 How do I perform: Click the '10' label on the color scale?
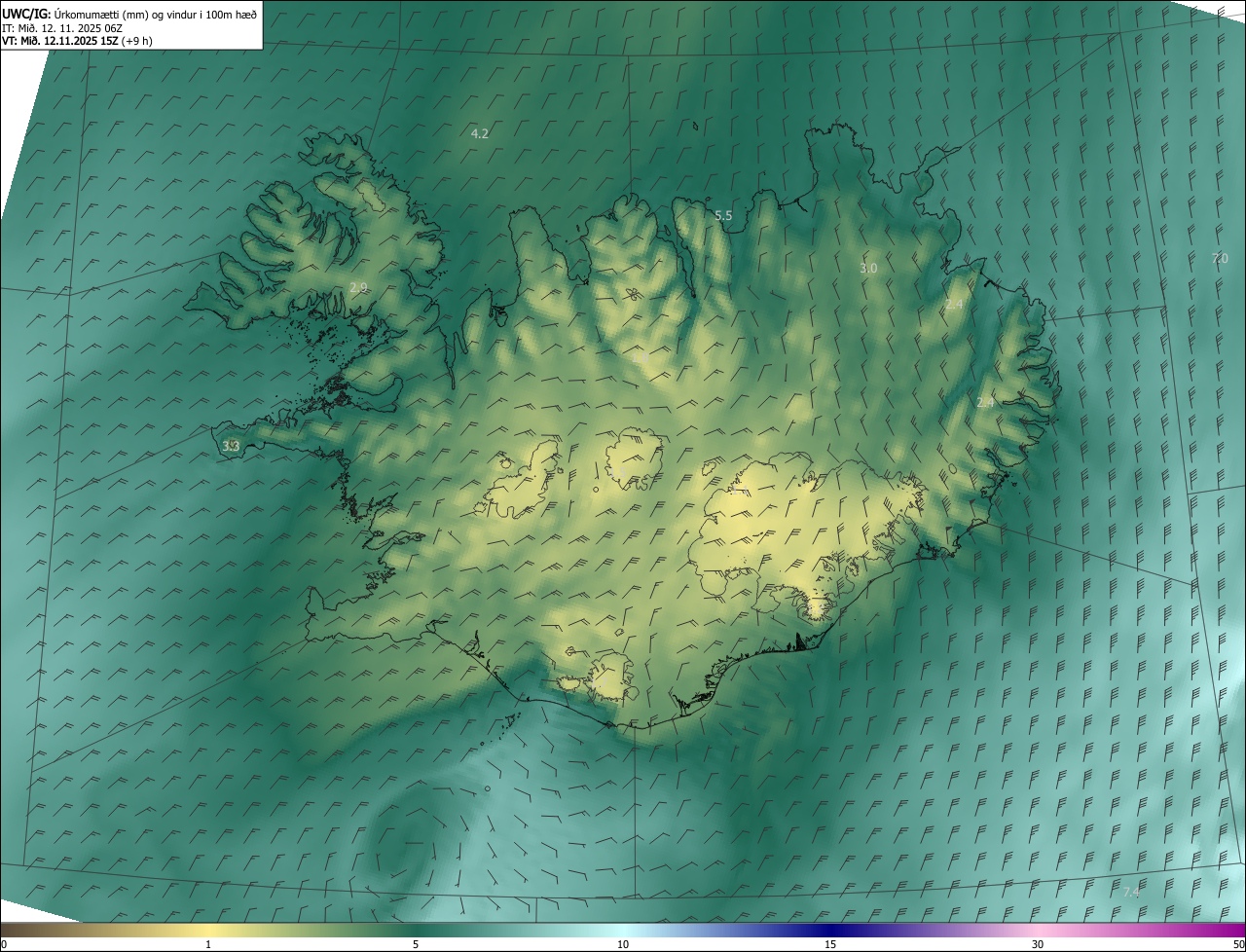point(623,944)
